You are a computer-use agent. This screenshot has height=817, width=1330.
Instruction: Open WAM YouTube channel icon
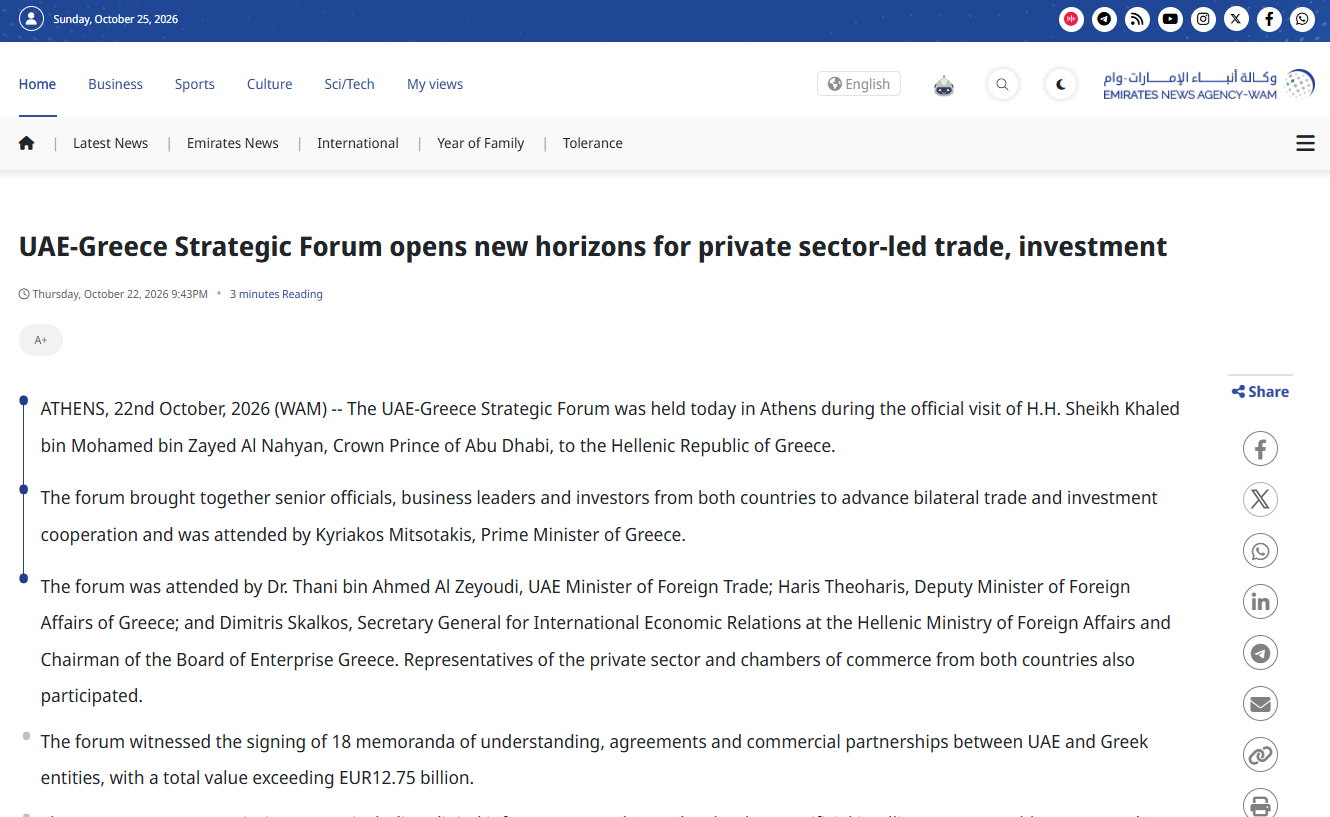pos(1170,19)
